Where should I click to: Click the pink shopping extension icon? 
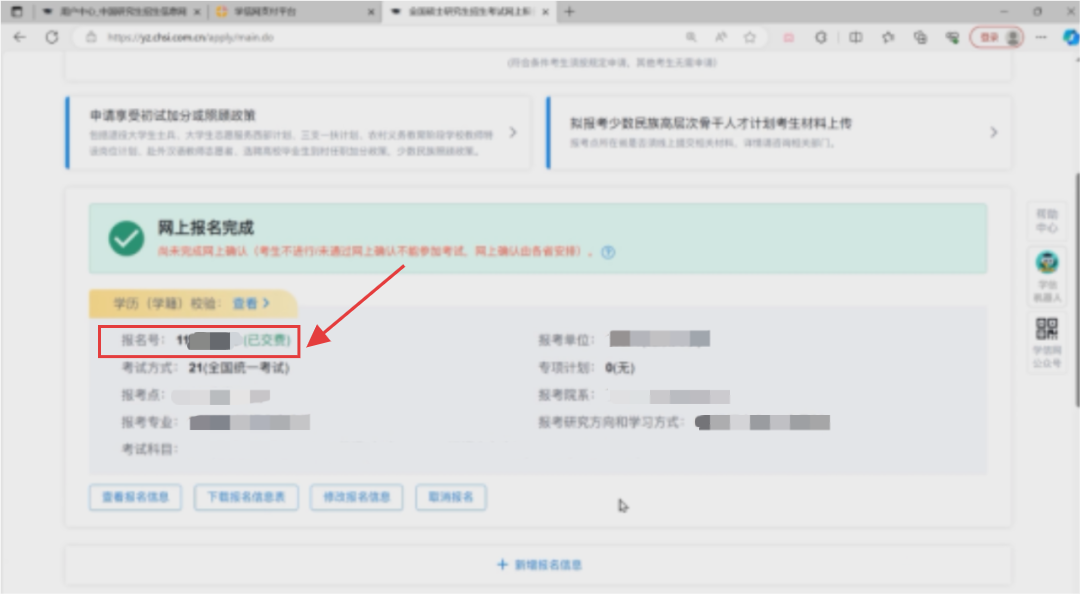tap(789, 37)
